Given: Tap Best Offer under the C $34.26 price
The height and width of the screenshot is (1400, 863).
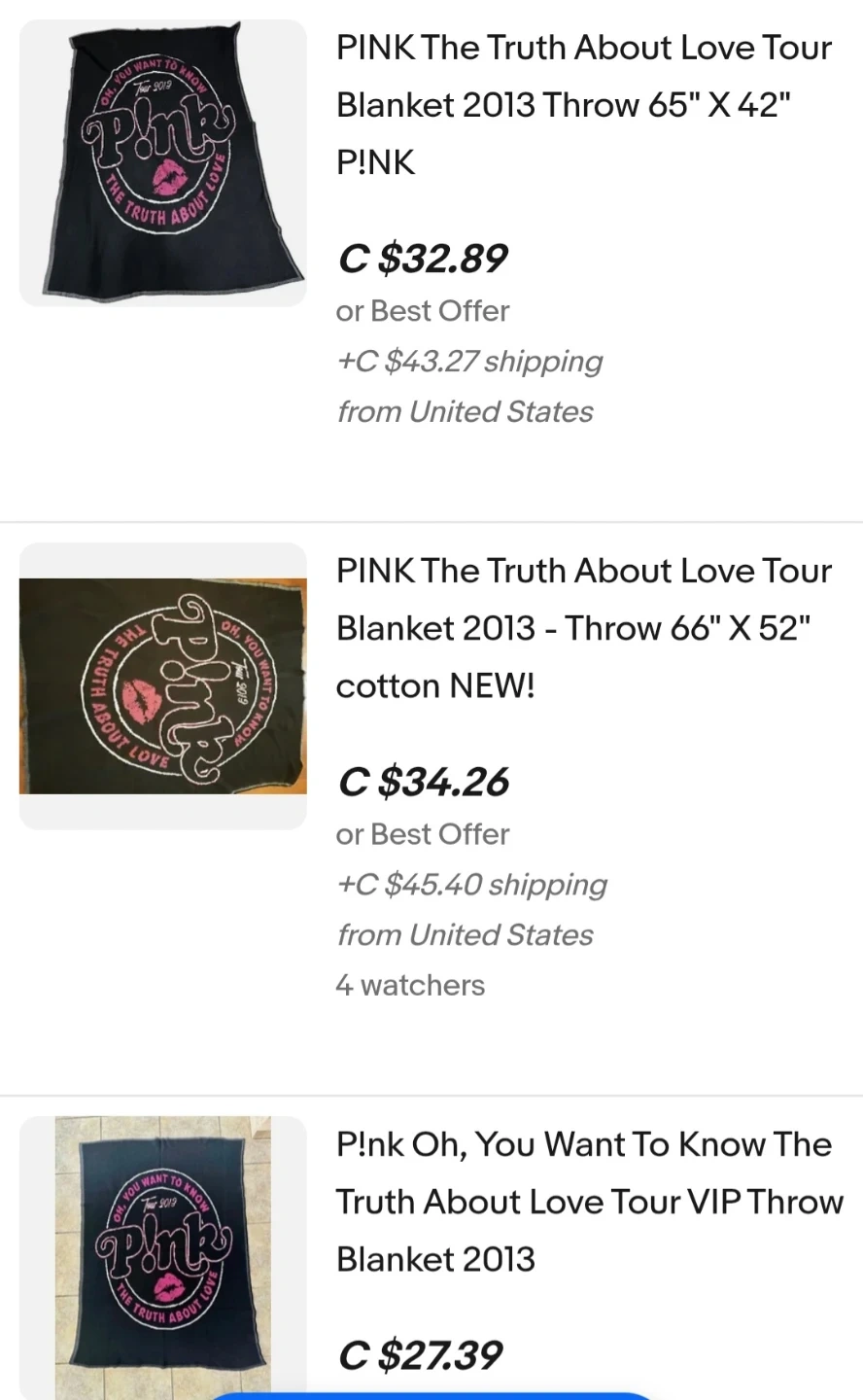Looking at the screenshot, I should point(423,834).
